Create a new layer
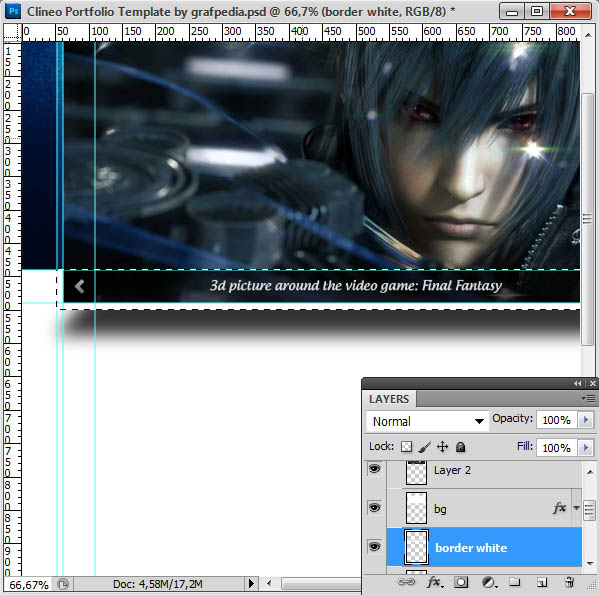This screenshot has height=595, width=599. tap(542, 582)
